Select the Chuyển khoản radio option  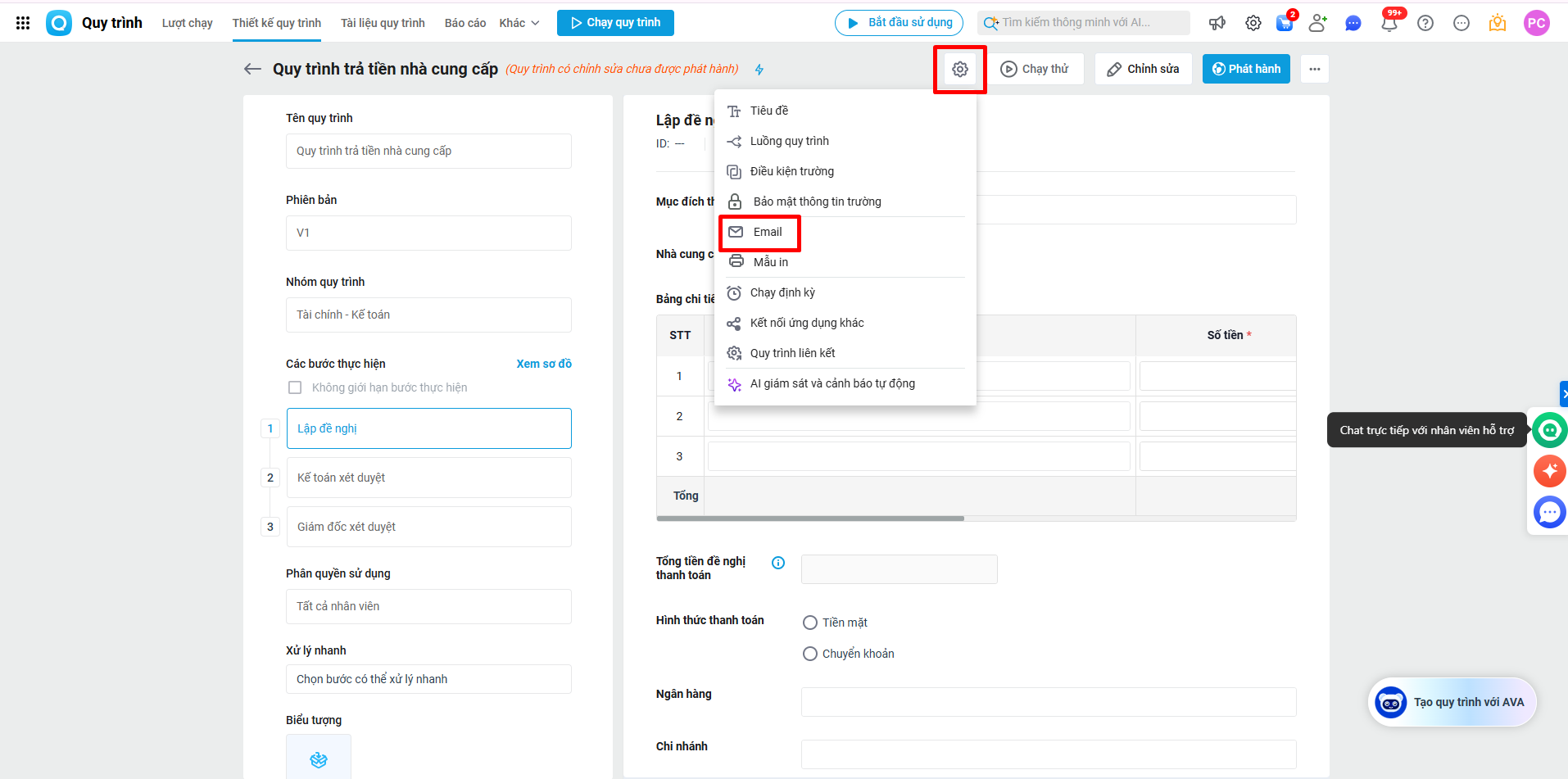(x=810, y=654)
